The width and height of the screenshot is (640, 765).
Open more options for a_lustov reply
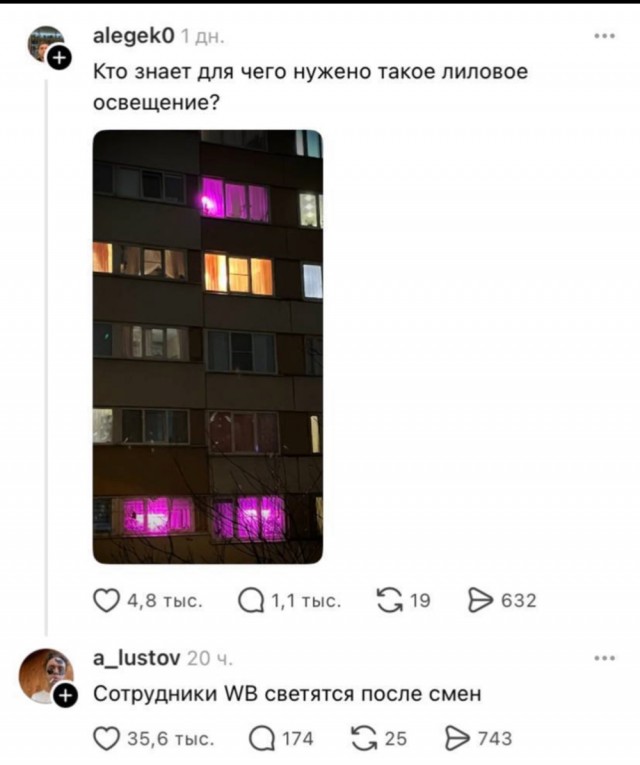[x=605, y=658]
